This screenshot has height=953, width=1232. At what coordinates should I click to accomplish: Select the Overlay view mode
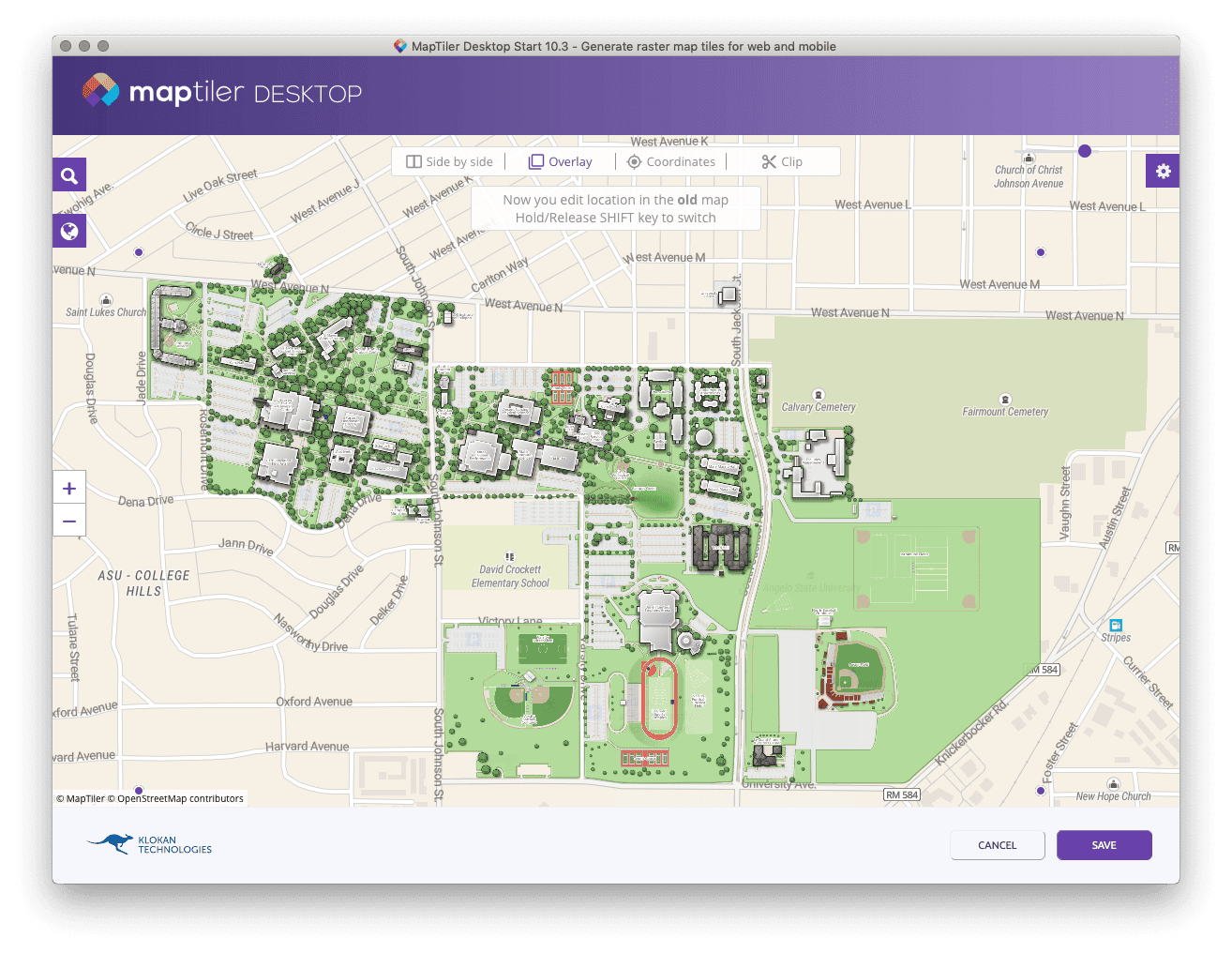[561, 161]
